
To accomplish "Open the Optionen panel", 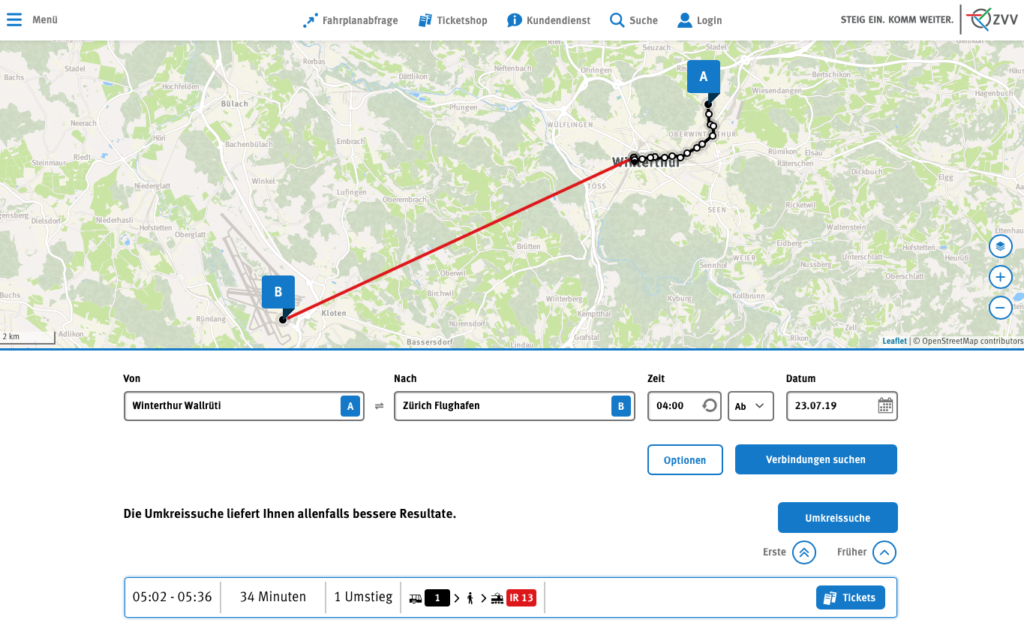I will click(x=685, y=460).
